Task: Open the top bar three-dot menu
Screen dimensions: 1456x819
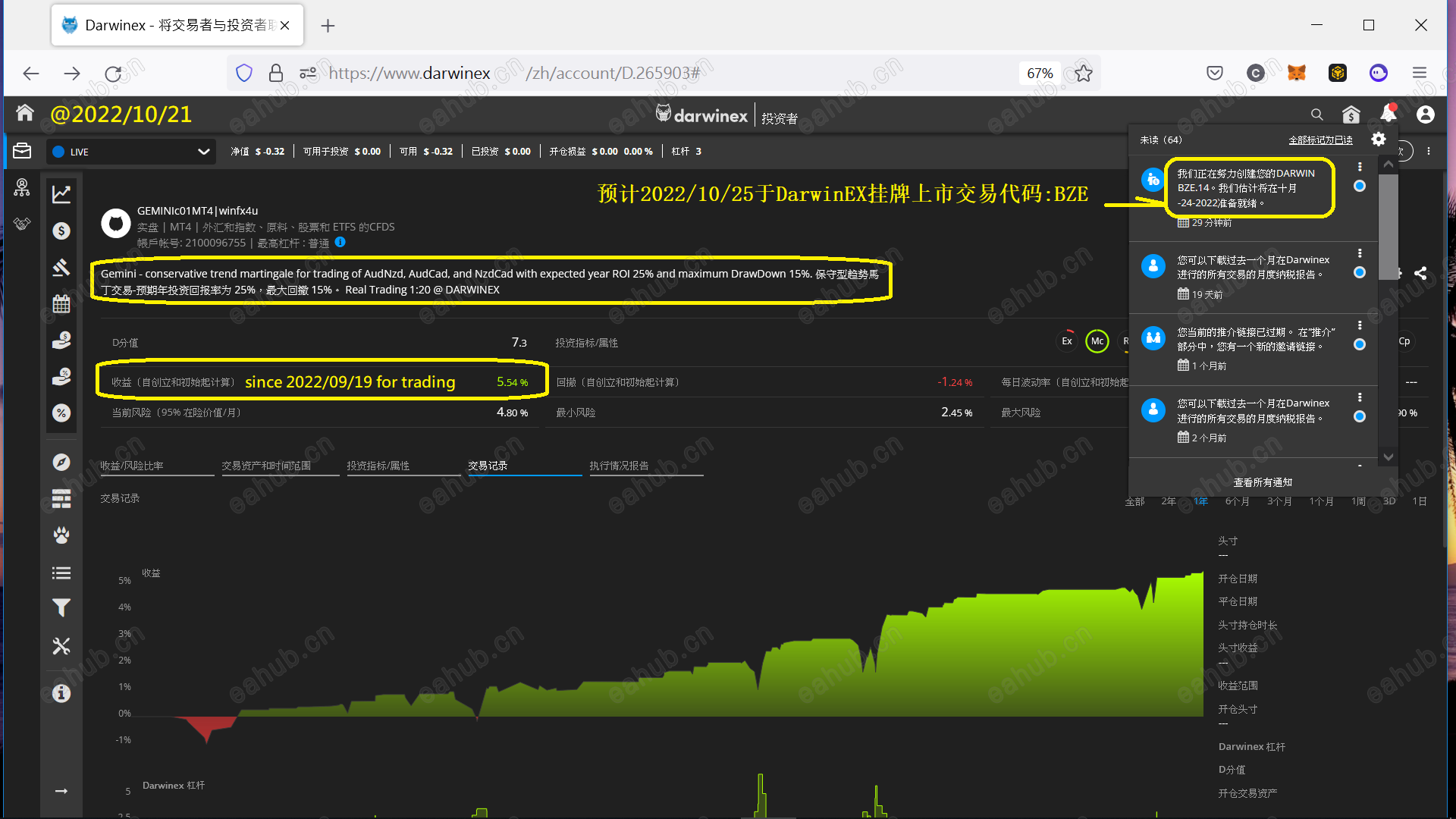Action: [1429, 151]
